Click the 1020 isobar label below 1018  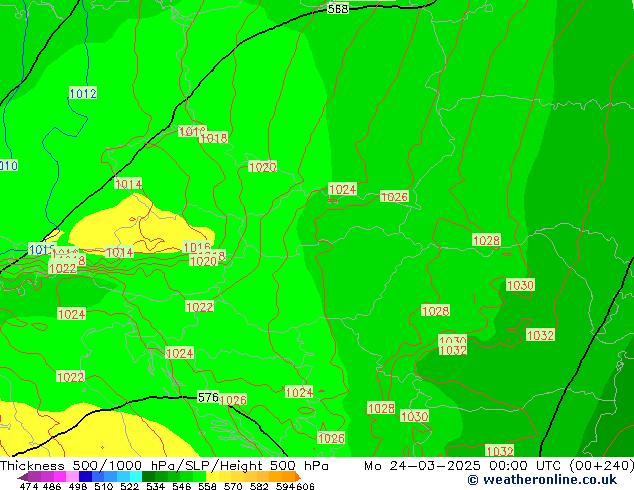coord(203,261)
